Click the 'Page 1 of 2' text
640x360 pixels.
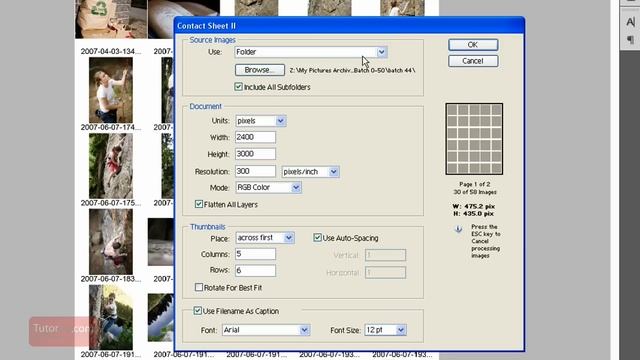coord(474,184)
